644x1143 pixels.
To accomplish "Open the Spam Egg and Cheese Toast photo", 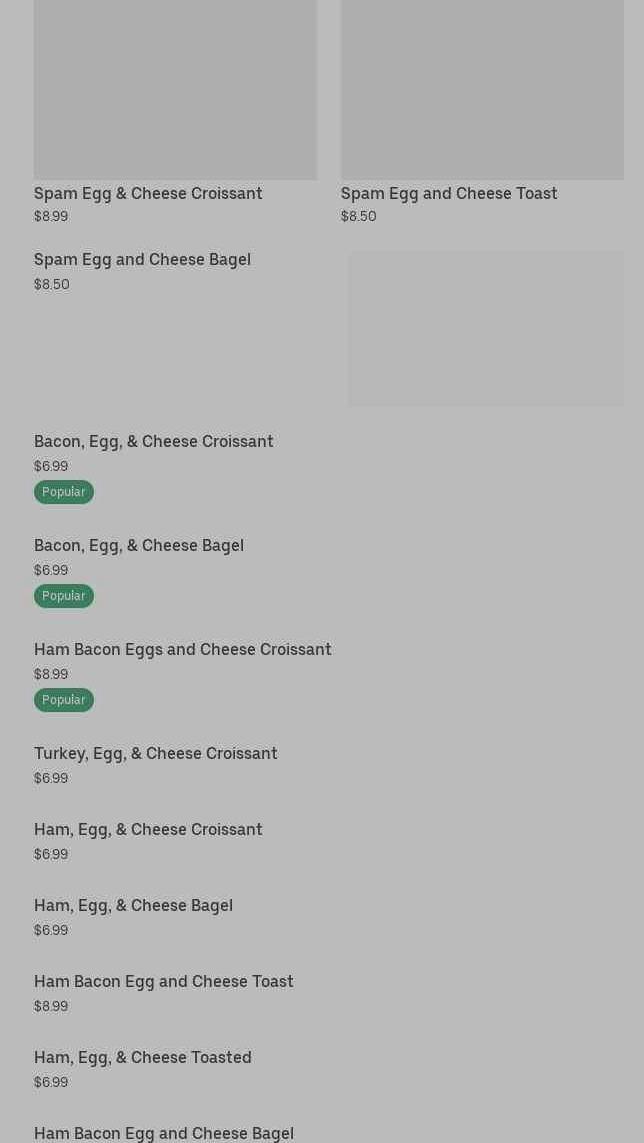I will click(x=482, y=88).
